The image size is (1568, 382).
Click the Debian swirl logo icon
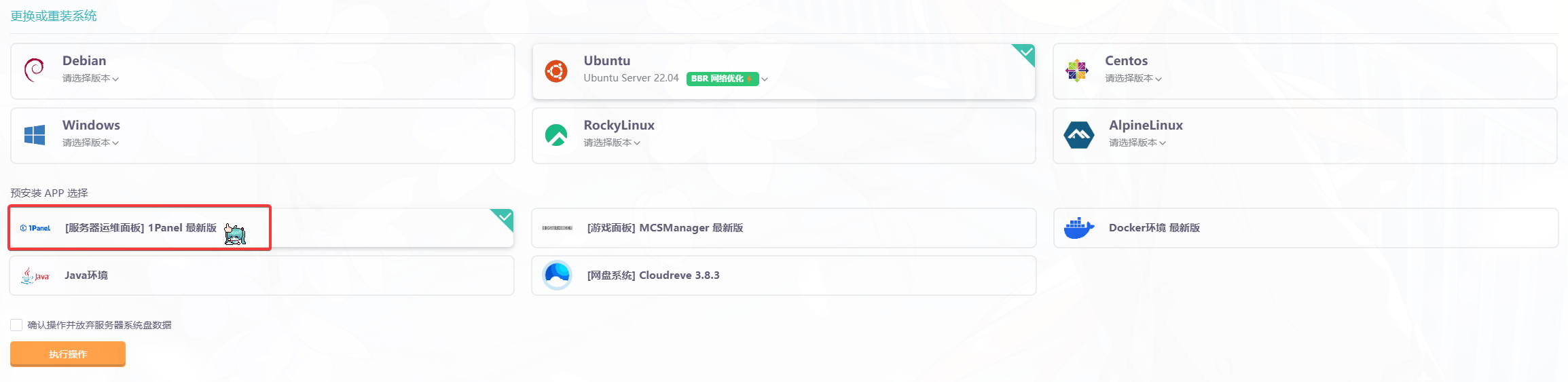[34, 70]
